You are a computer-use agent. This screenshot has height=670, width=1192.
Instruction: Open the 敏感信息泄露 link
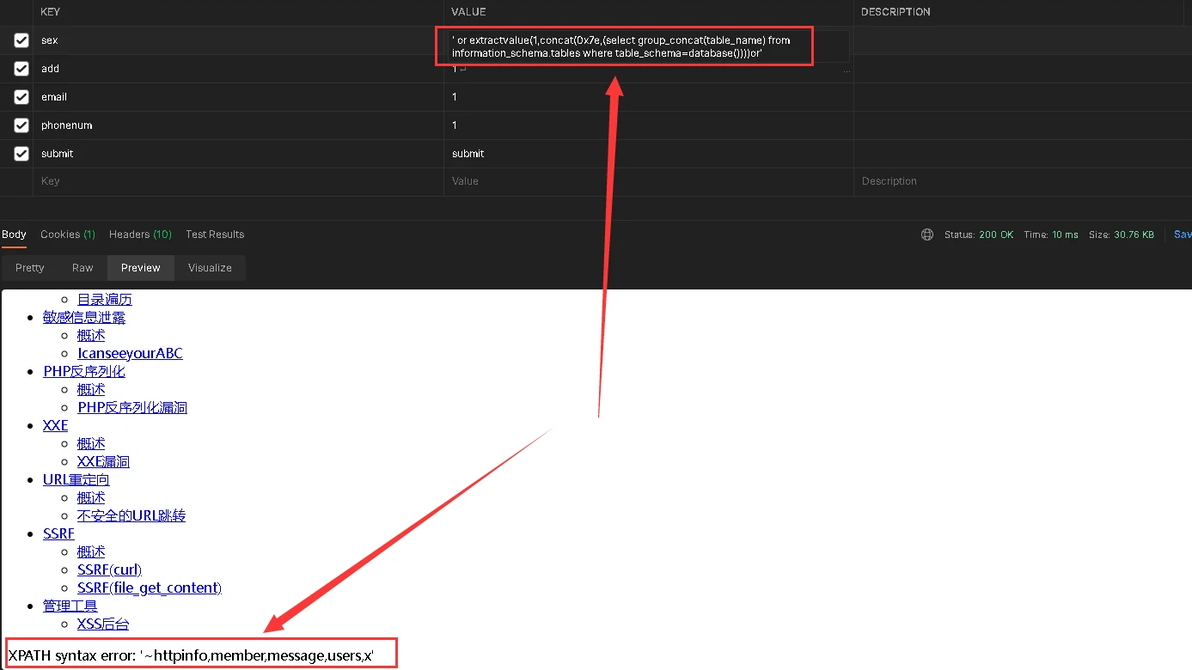coord(84,317)
